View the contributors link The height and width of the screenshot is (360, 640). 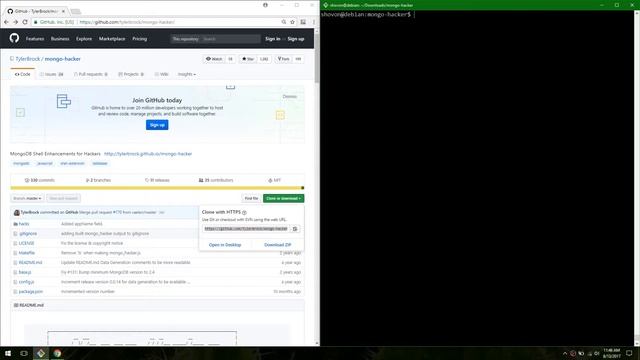coord(216,180)
